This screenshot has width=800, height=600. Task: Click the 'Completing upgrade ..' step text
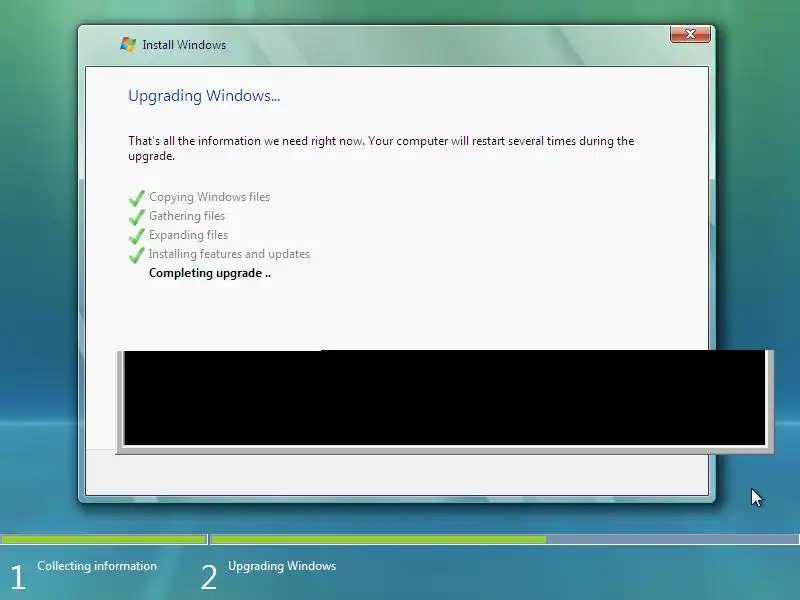click(x=210, y=273)
